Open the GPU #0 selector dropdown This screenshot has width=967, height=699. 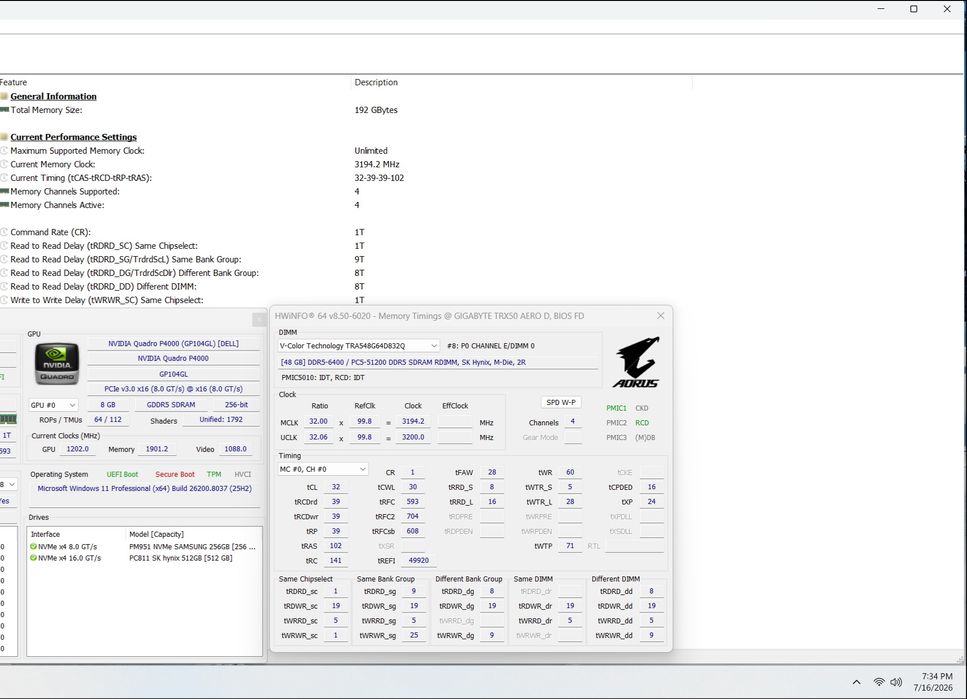53,405
